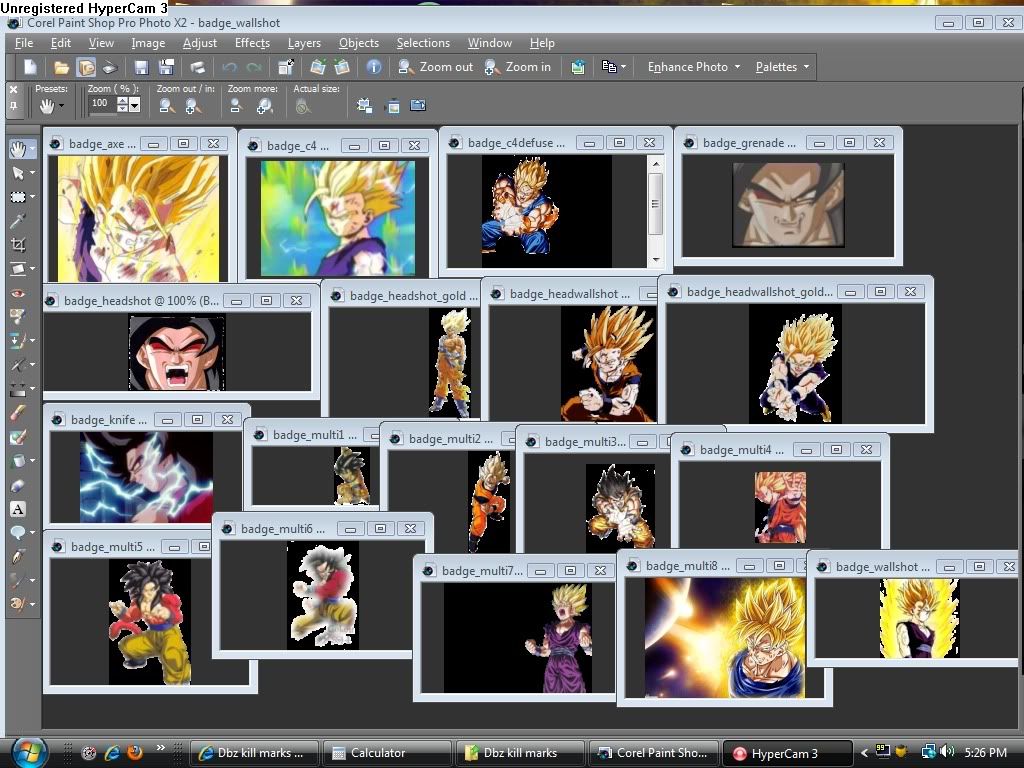
Task: Open a file using the folder icon
Action: (x=61, y=67)
